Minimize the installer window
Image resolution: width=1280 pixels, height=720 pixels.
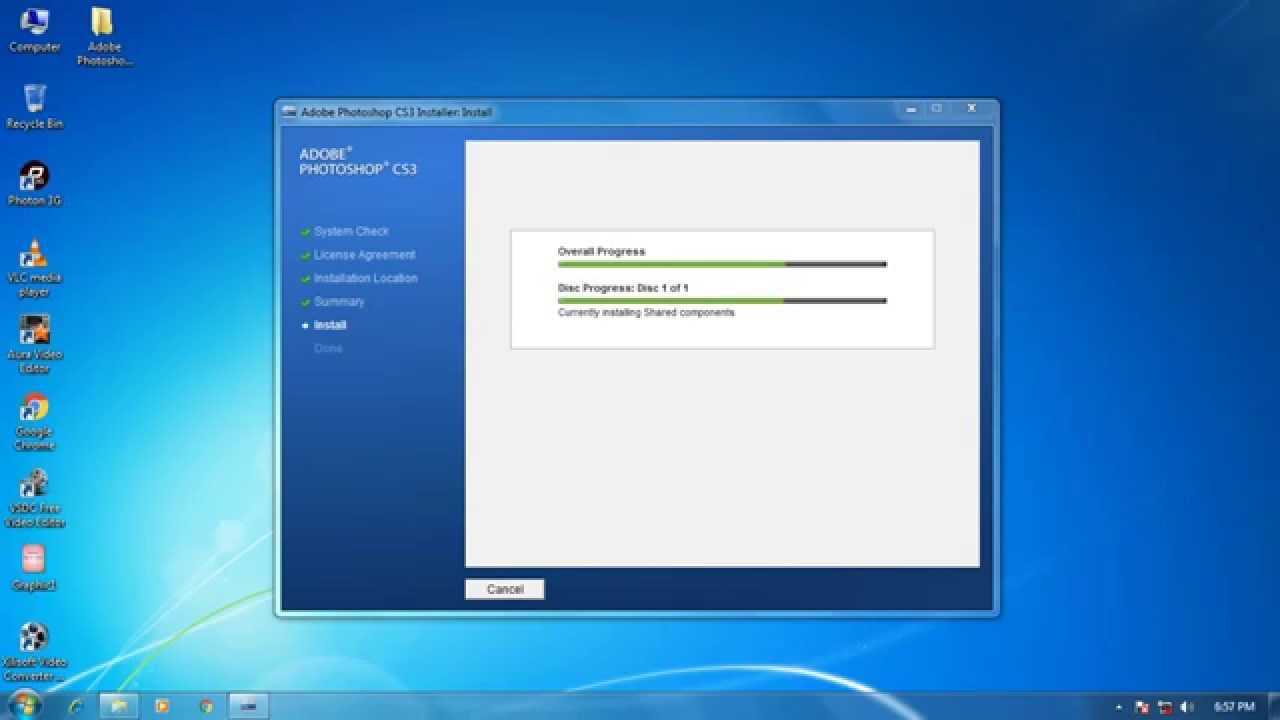pyautogui.click(x=910, y=109)
